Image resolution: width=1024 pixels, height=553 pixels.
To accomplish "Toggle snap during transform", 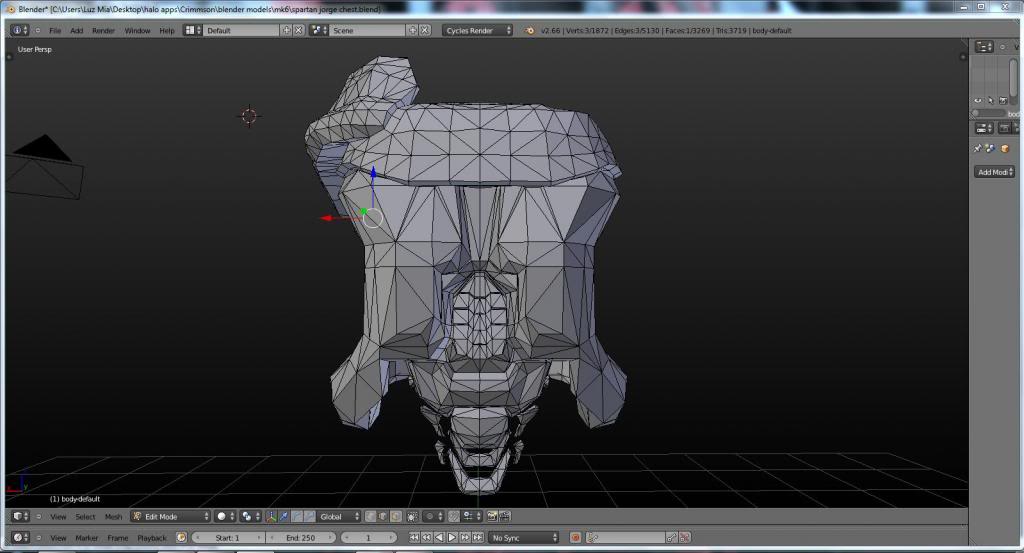I will click(x=454, y=516).
